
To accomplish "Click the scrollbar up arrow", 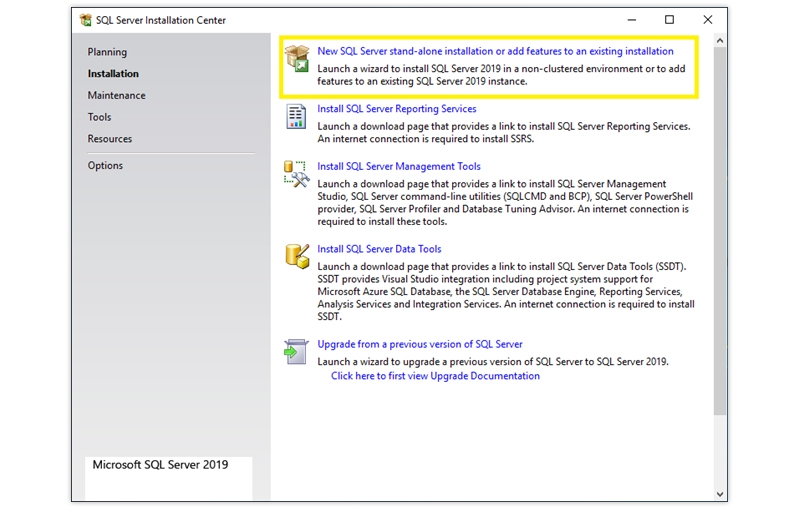I will [x=720, y=42].
